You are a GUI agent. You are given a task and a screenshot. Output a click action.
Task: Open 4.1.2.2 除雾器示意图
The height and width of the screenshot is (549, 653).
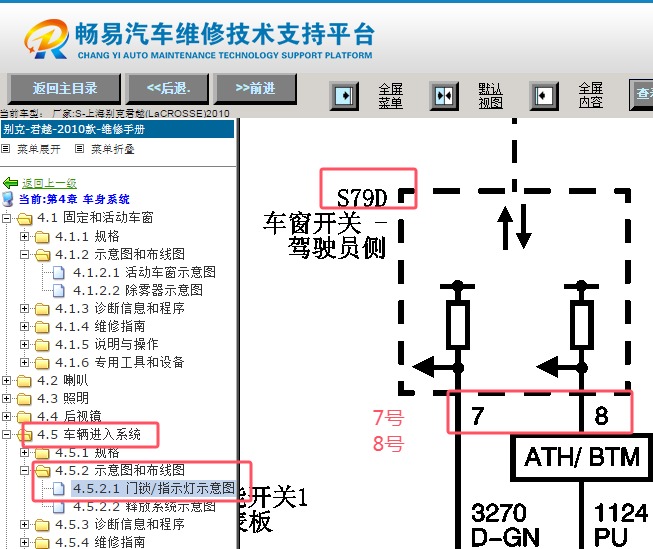(x=138, y=290)
